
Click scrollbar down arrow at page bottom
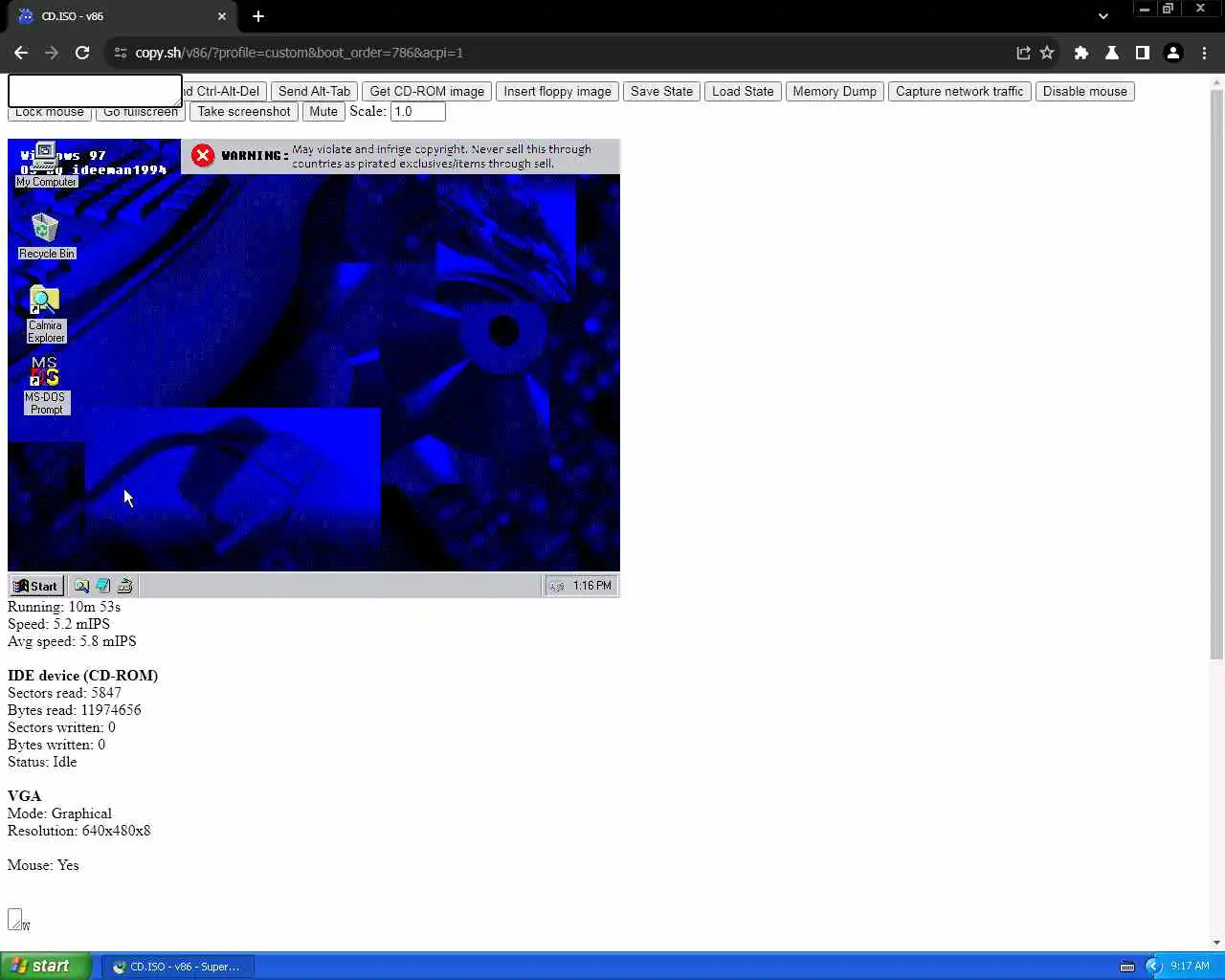(1216, 943)
